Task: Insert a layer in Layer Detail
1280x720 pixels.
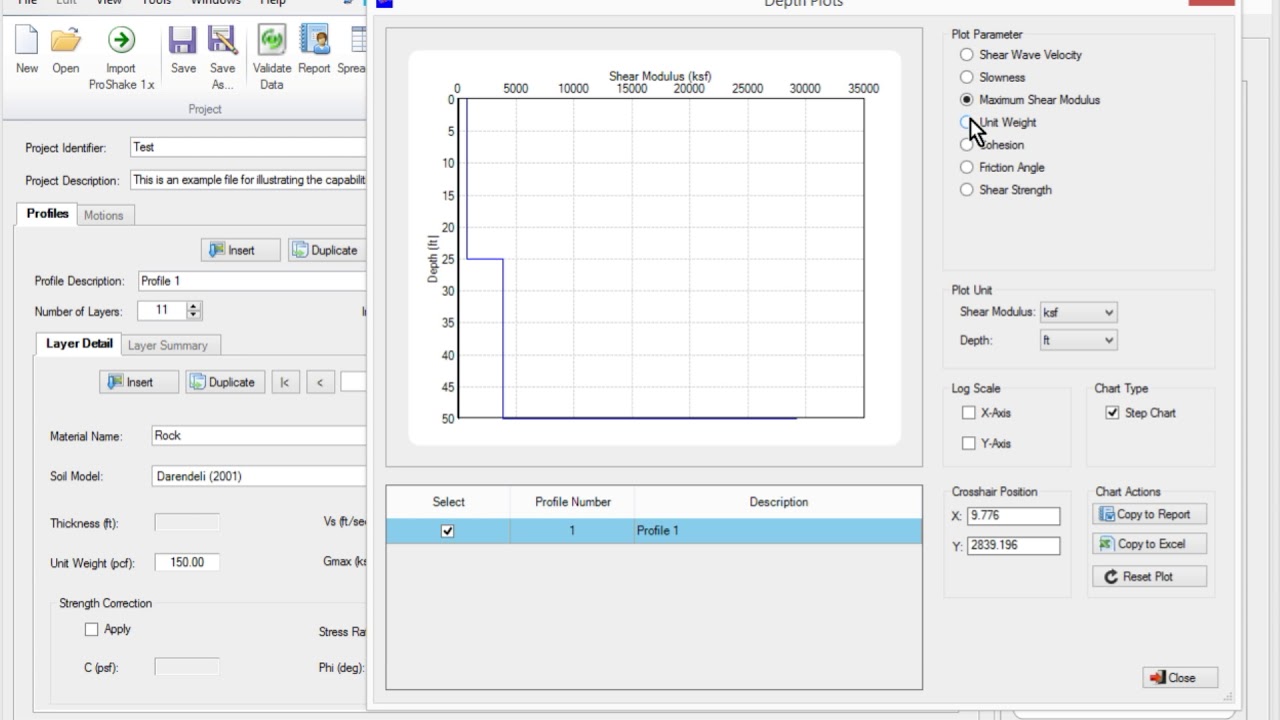Action: 139,382
